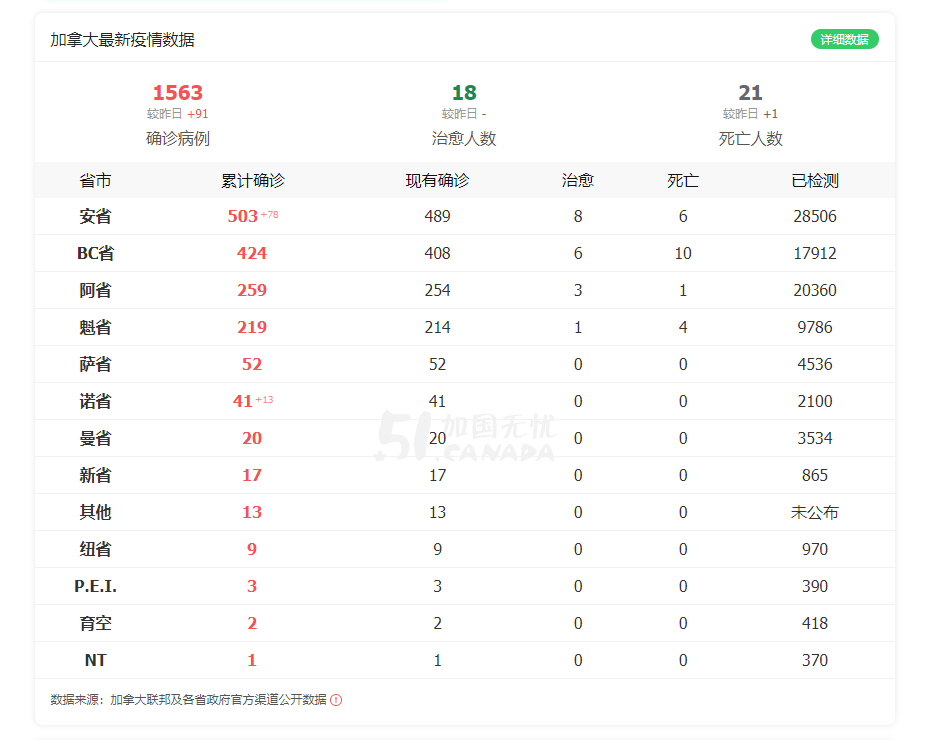
Task: Click the 萨省 row name
Action: (95, 364)
